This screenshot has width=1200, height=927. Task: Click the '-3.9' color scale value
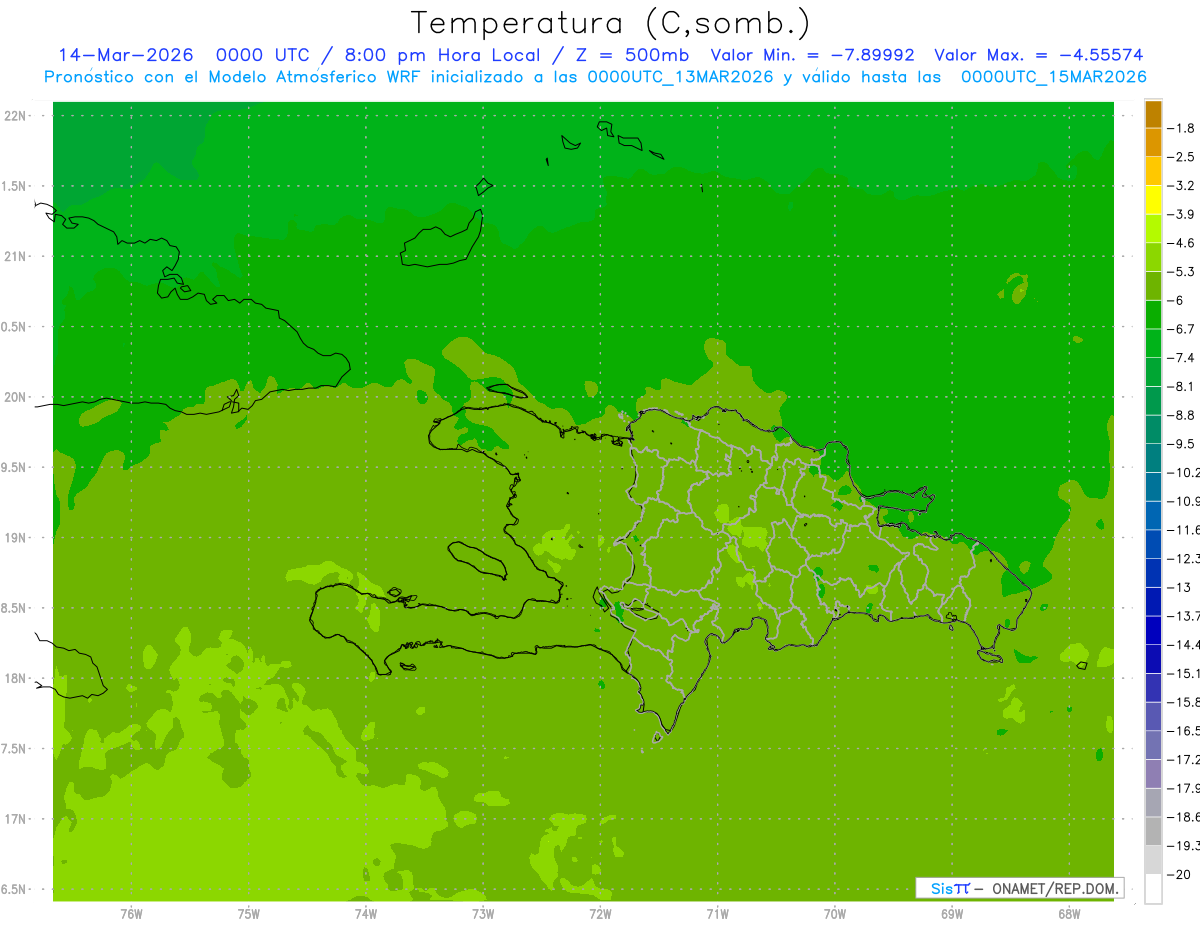click(x=1181, y=214)
